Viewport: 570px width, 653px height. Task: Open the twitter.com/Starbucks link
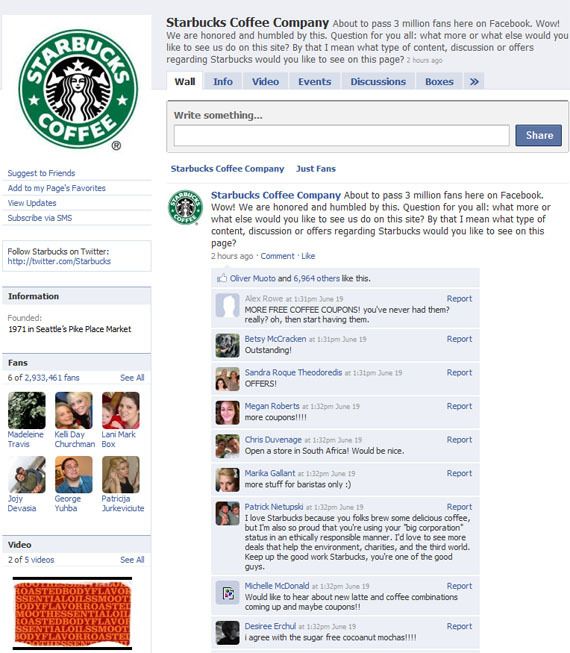coord(59,261)
